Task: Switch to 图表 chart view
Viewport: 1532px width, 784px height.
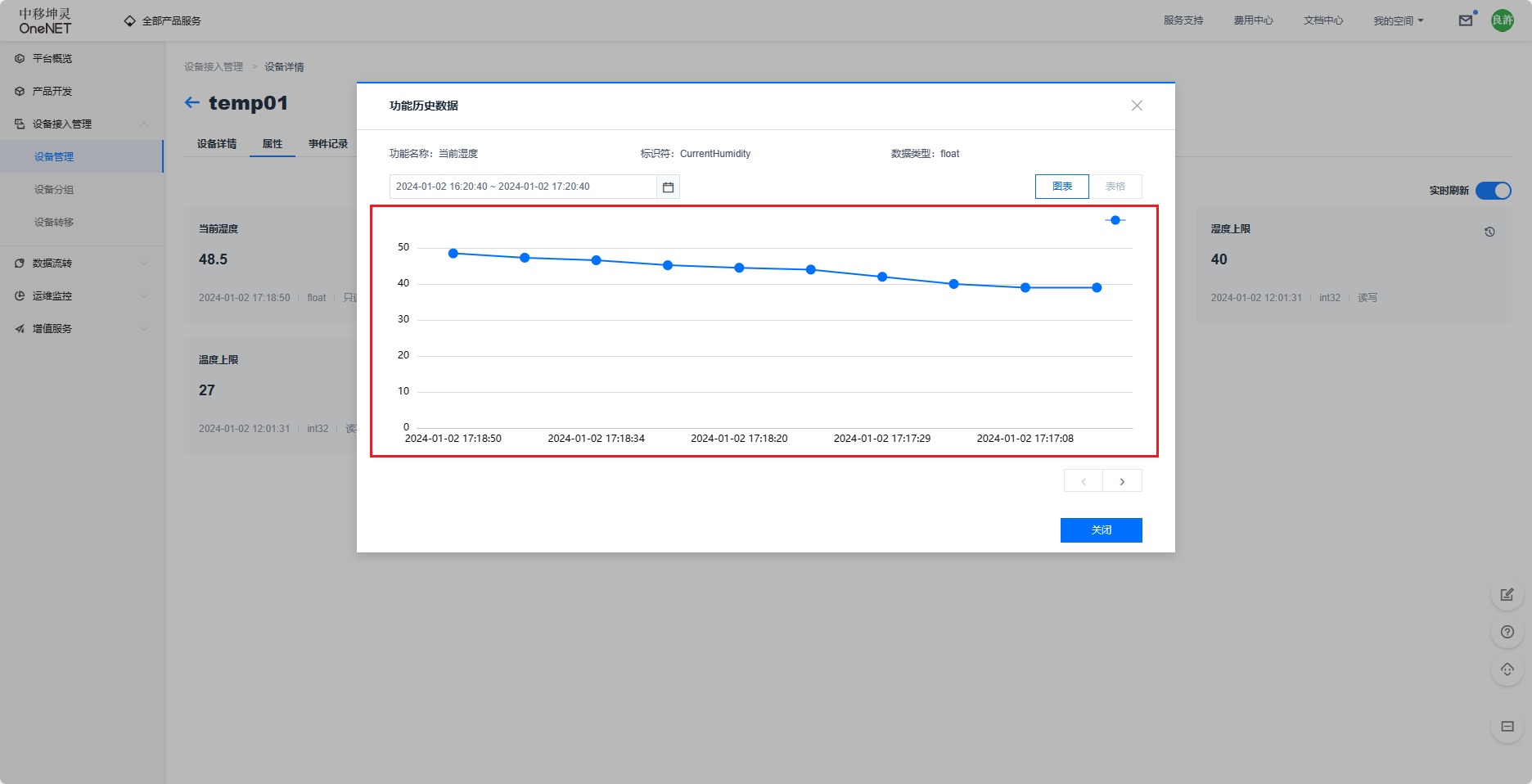Action: pyautogui.click(x=1061, y=187)
